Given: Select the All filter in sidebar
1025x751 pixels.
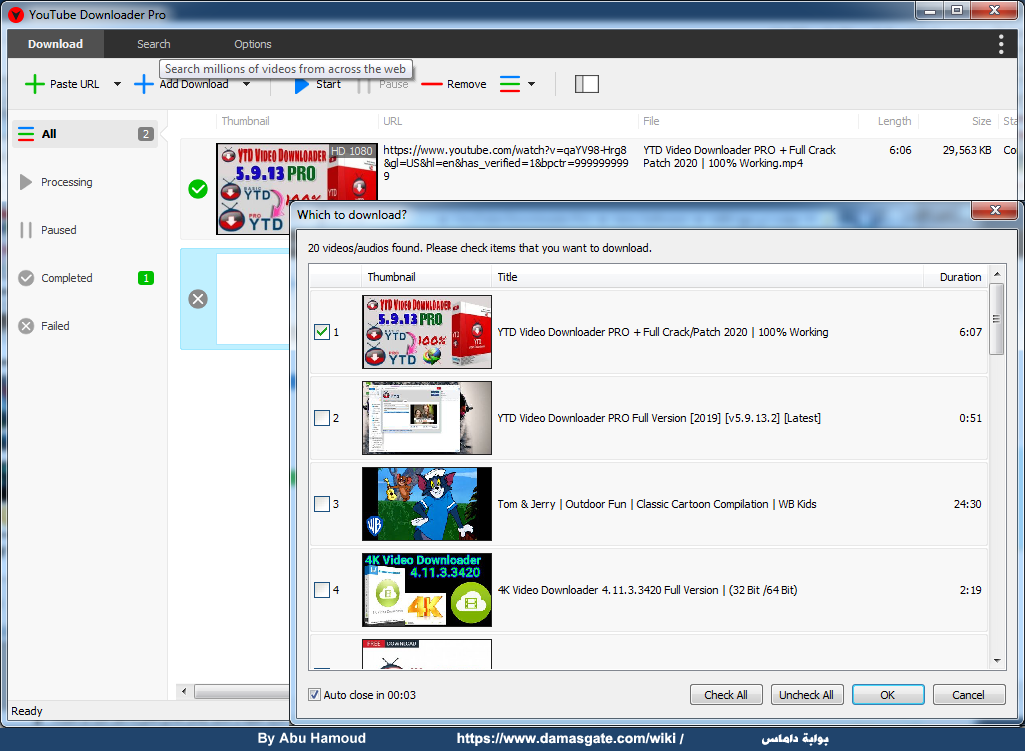Looking at the screenshot, I should coord(85,134).
